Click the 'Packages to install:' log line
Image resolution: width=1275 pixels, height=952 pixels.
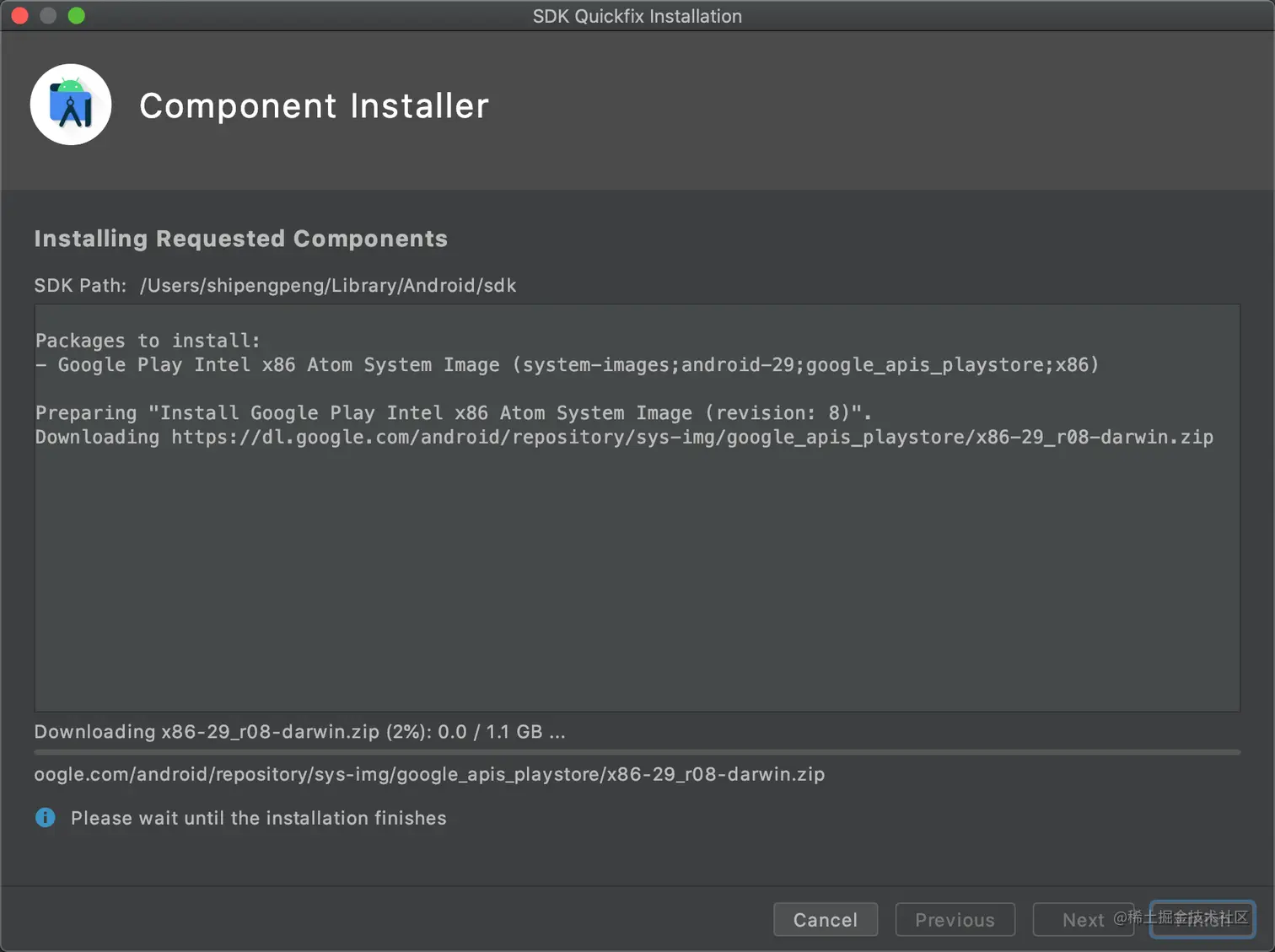point(148,341)
